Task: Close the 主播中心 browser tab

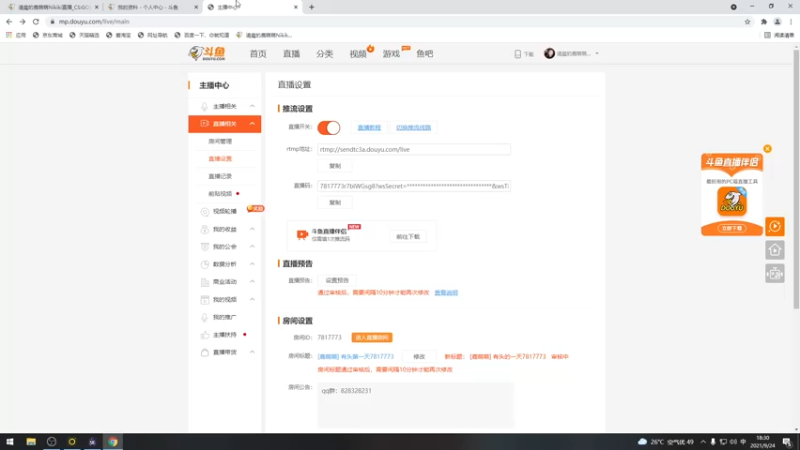Action: [x=295, y=7]
